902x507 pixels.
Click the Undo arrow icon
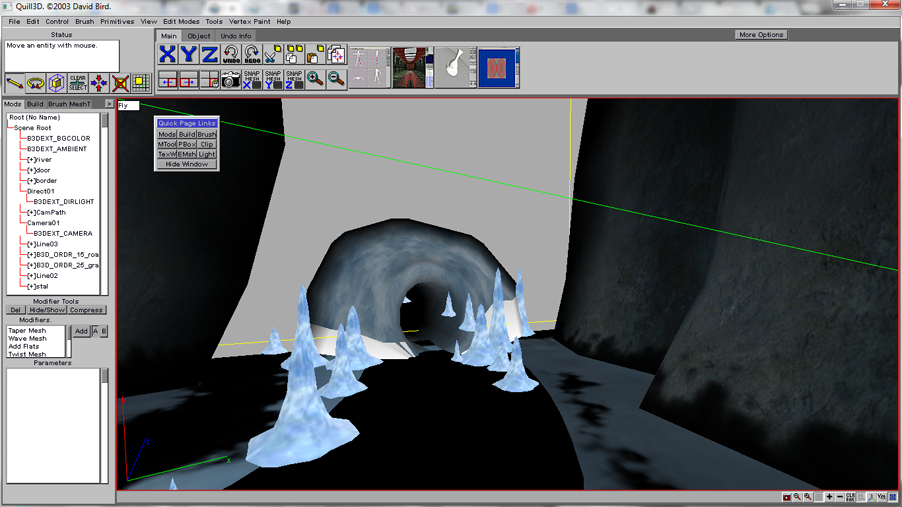(x=231, y=55)
